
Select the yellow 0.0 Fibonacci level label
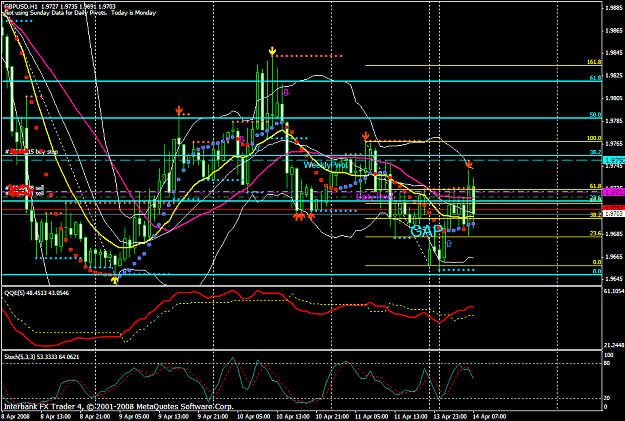tap(597, 262)
